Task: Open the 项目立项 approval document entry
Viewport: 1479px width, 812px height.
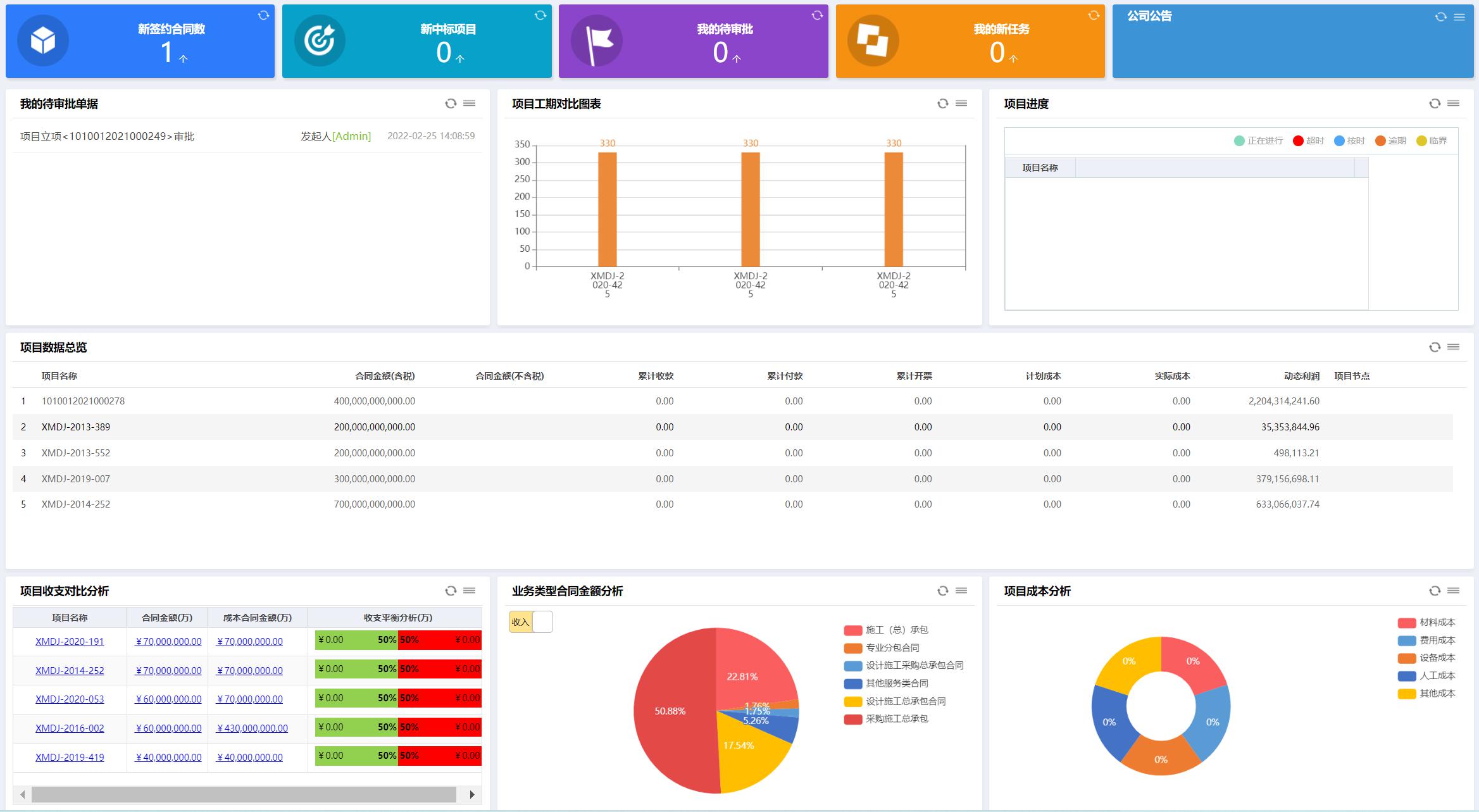Action: (107, 136)
